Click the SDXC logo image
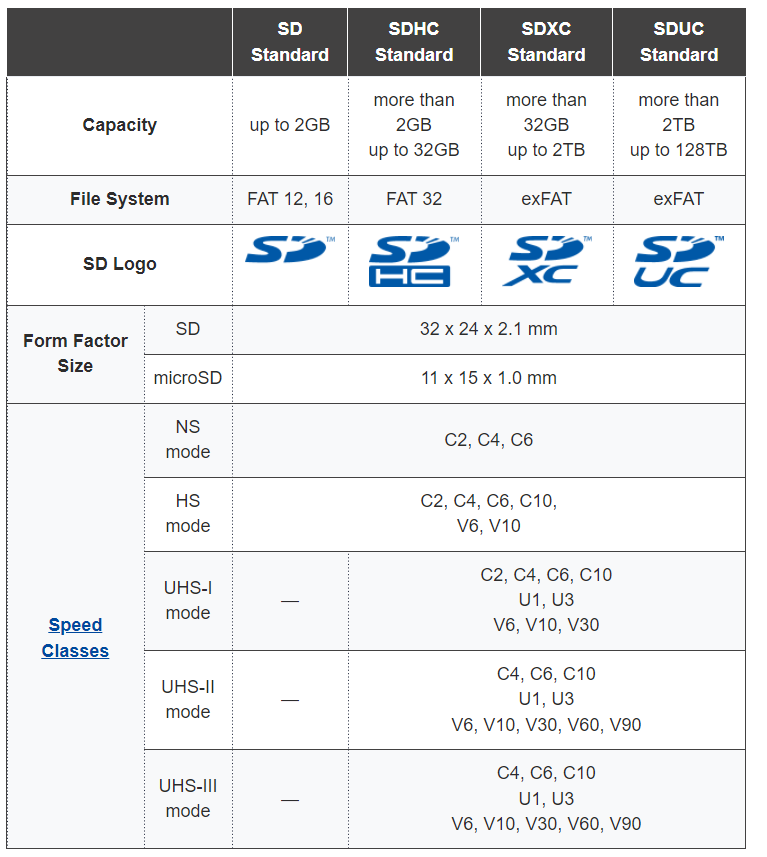The height and width of the screenshot is (857, 767). coord(546,262)
